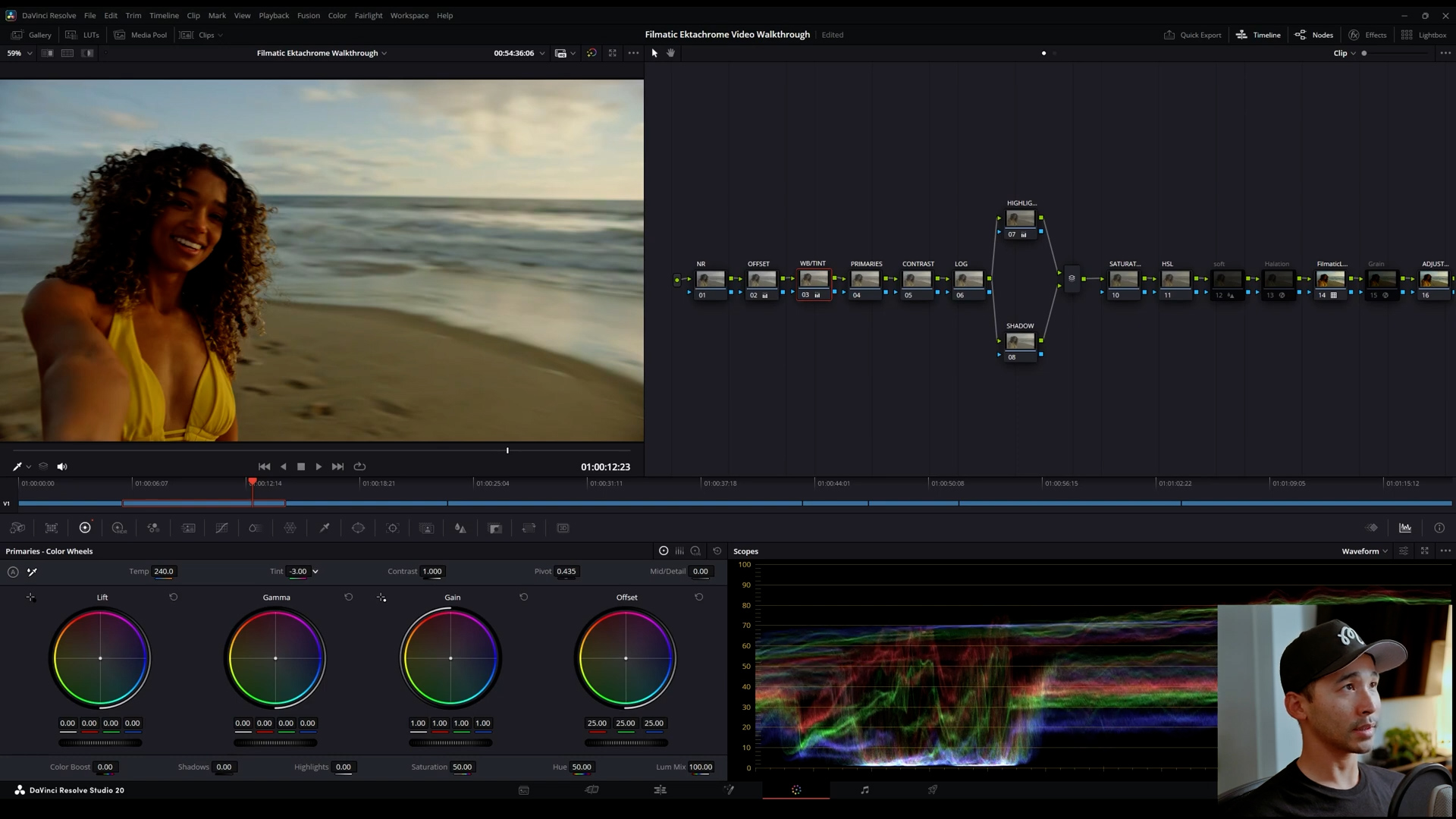Viewport: 1456px width, 819px height.
Task: Select the WB/TINT node 03 thumbnail
Action: (x=814, y=279)
